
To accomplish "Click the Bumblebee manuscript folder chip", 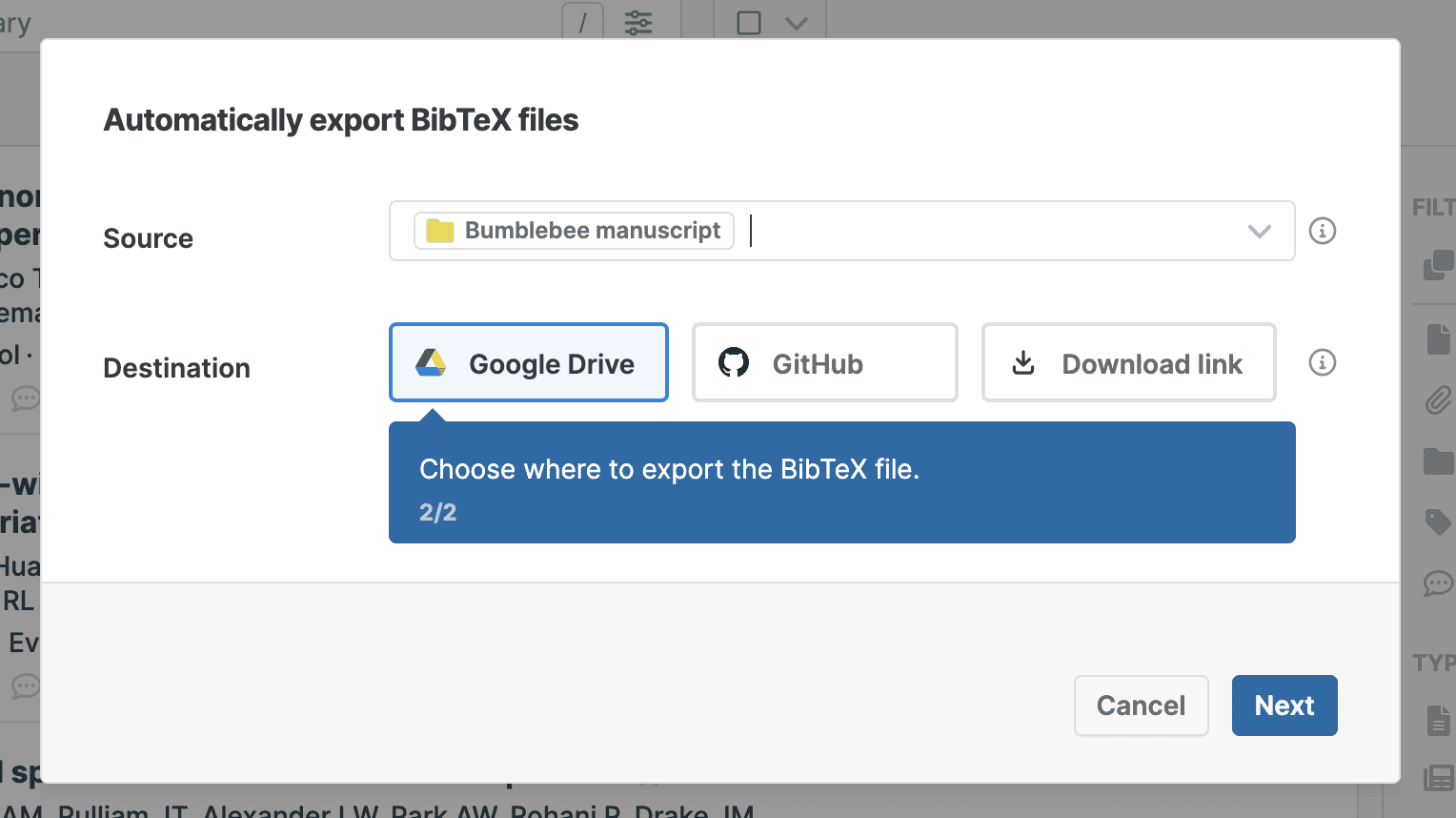I will (574, 231).
